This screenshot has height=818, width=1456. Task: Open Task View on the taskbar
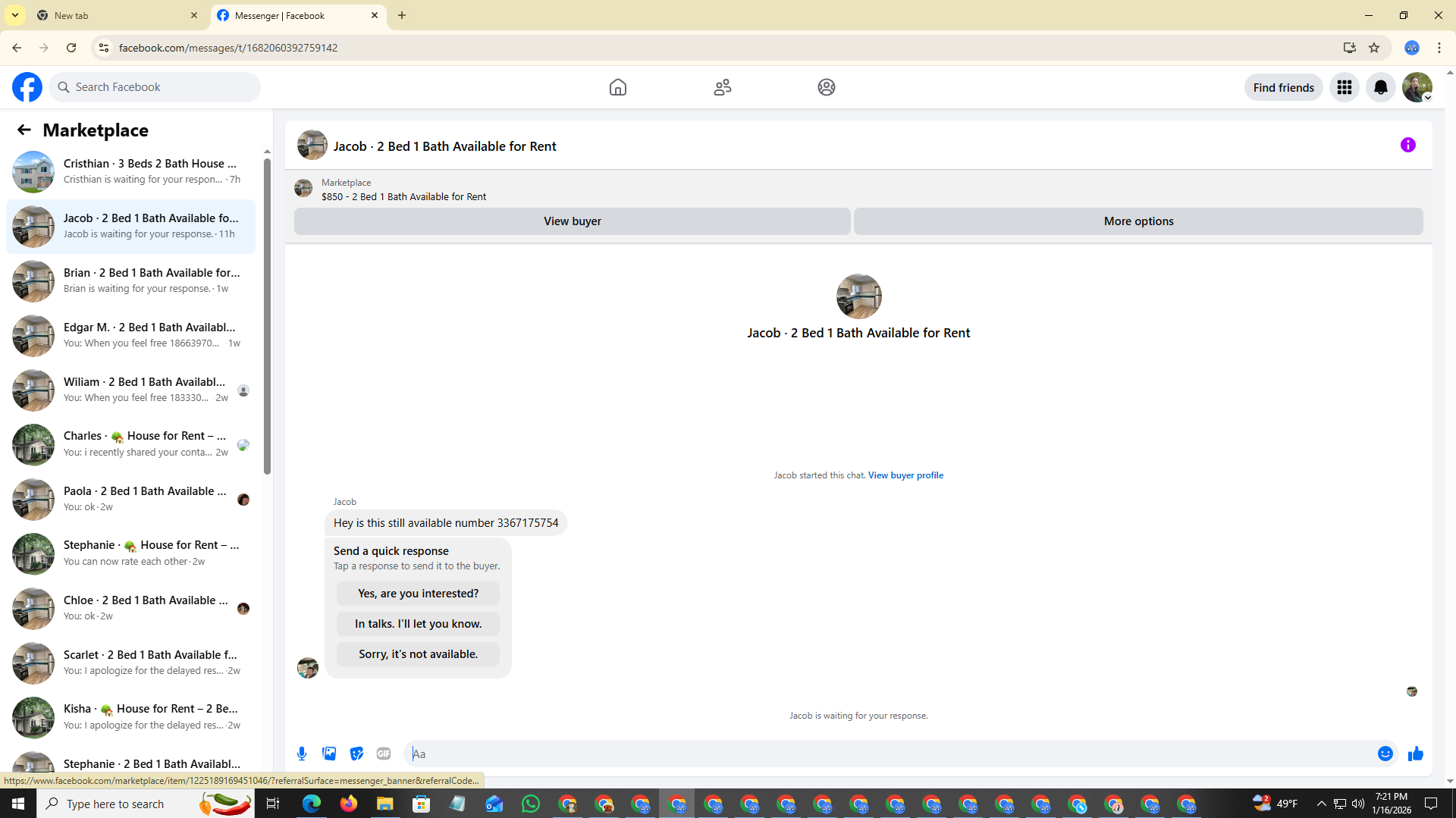click(x=273, y=804)
